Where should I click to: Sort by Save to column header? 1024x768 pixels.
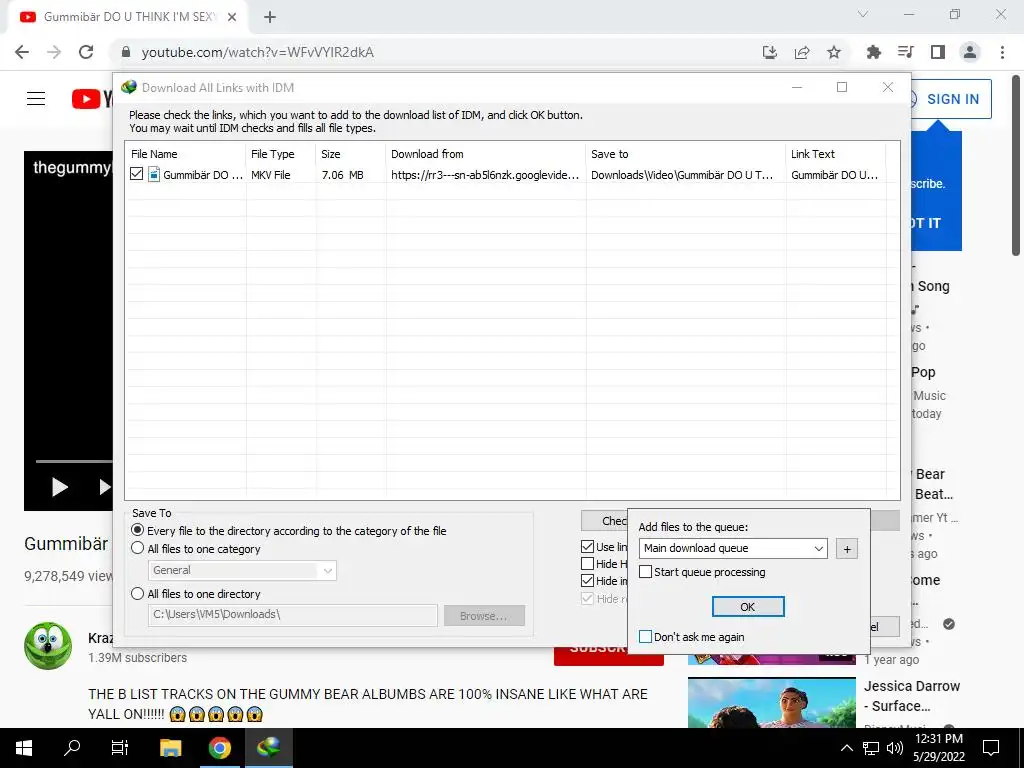click(x=686, y=154)
